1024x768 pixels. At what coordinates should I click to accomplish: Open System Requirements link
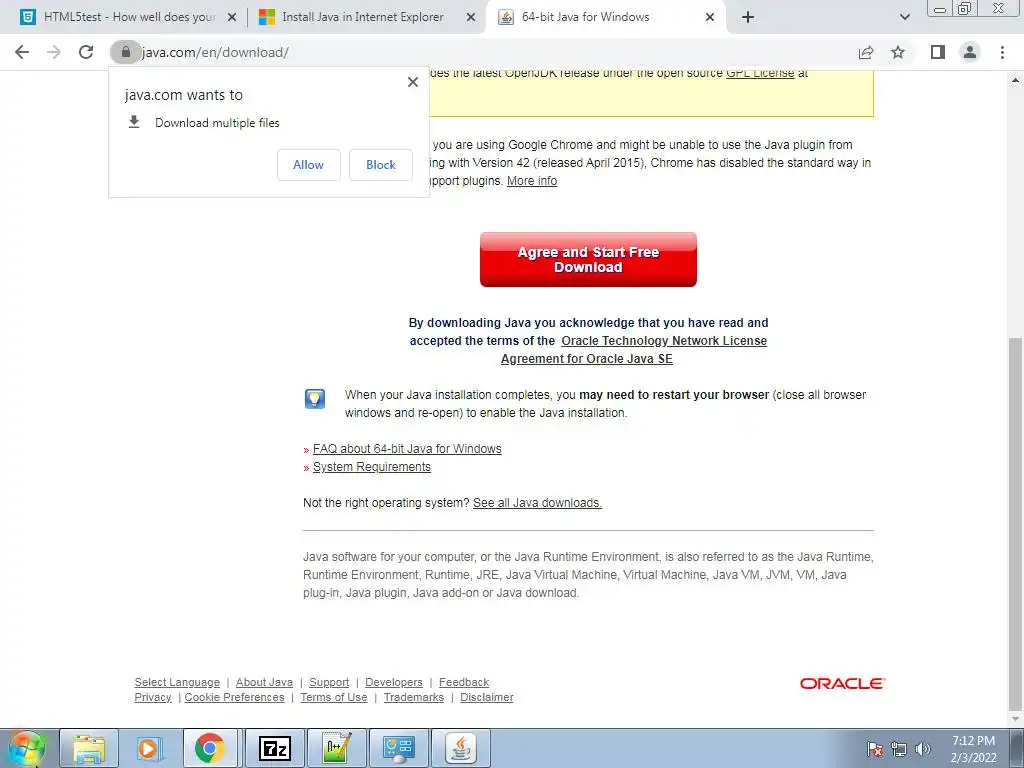pos(372,467)
